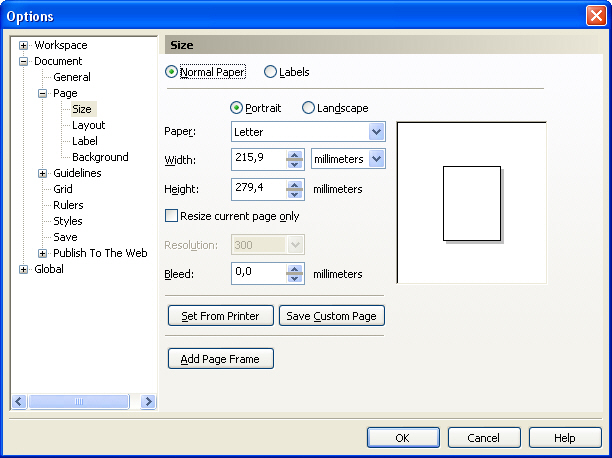Viewport: 612px width, 458px height.
Task: Expand the Global tree node
Action: tap(24, 269)
